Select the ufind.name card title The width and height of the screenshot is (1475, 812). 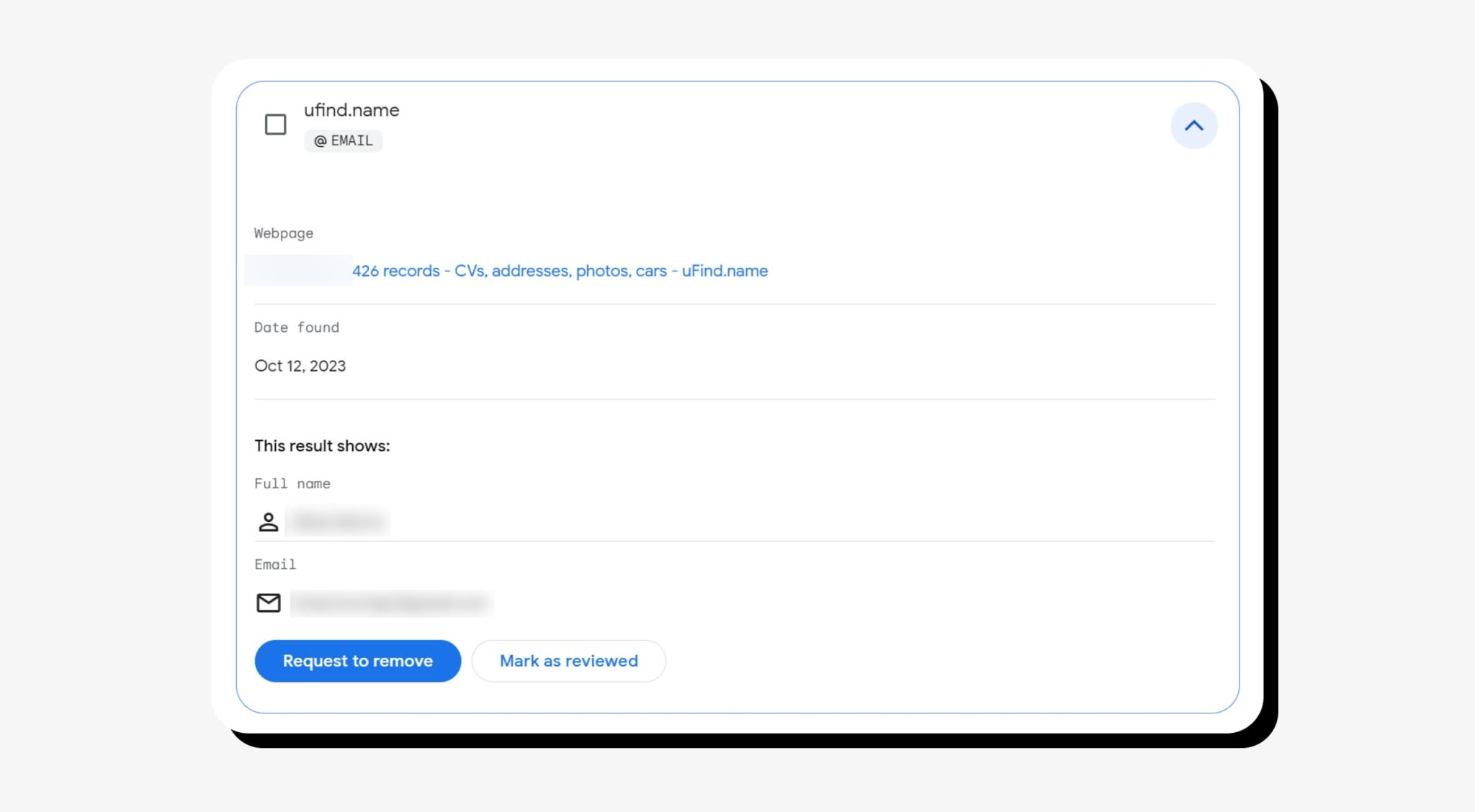[x=351, y=109]
